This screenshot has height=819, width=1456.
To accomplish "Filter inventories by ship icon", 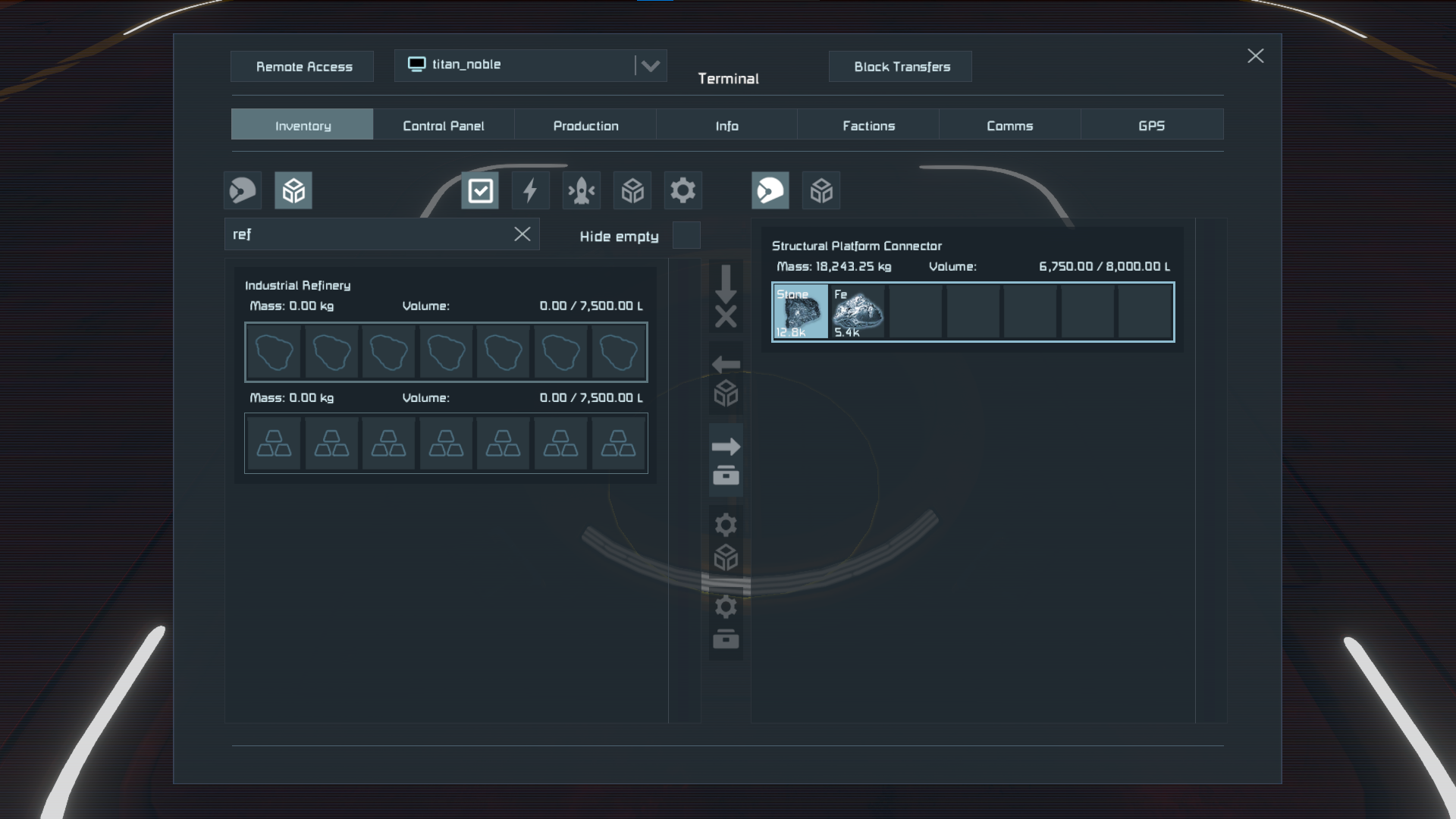I will [x=582, y=190].
